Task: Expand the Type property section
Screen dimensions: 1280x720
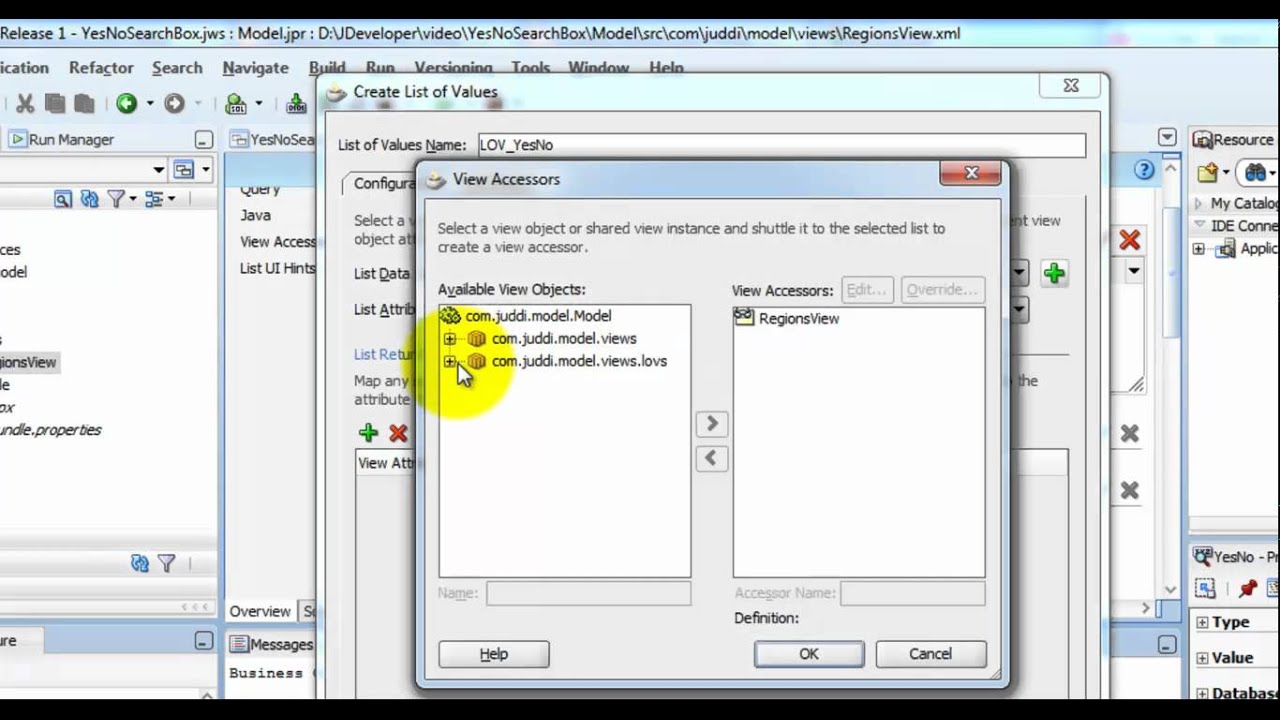Action: [x=1202, y=622]
